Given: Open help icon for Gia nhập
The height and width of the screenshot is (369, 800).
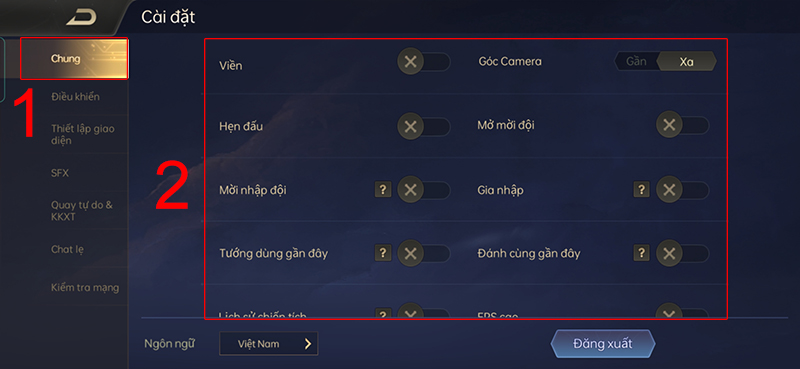Looking at the screenshot, I should (641, 190).
